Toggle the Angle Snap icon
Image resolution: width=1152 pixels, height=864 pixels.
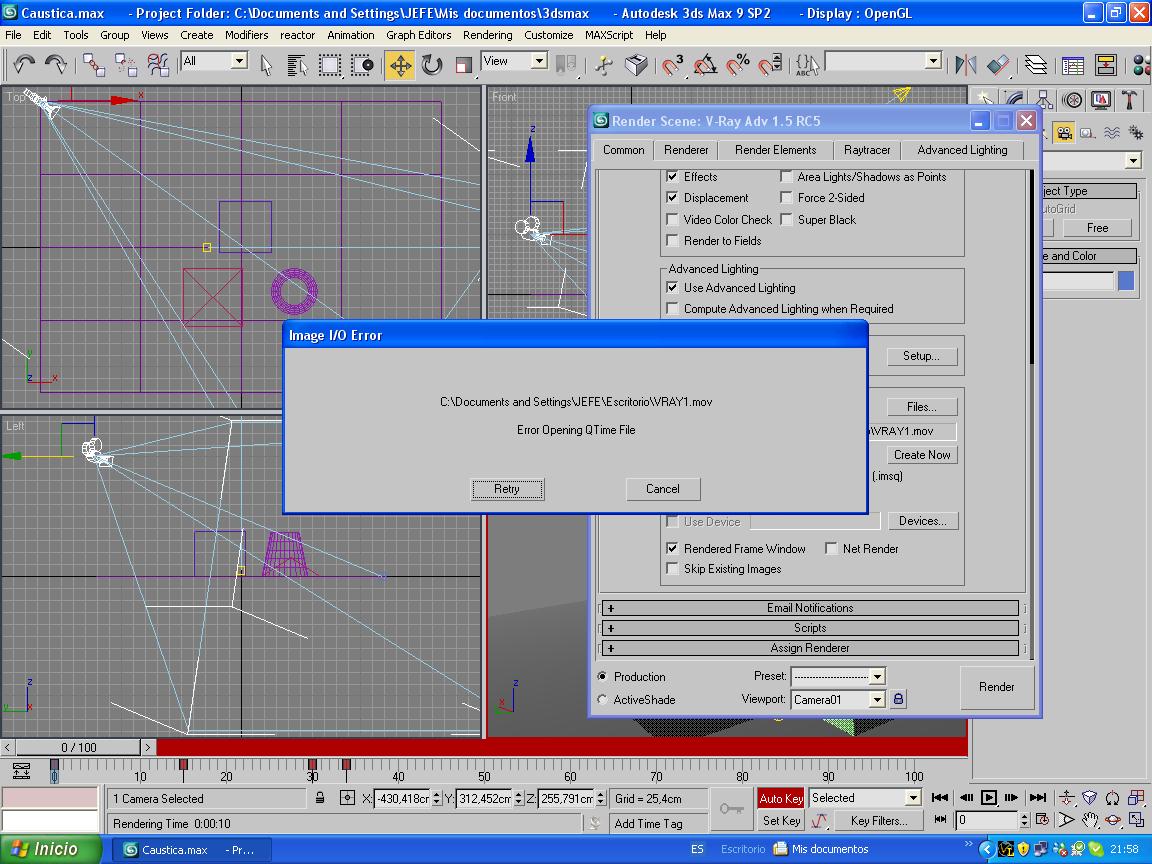click(705, 65)
